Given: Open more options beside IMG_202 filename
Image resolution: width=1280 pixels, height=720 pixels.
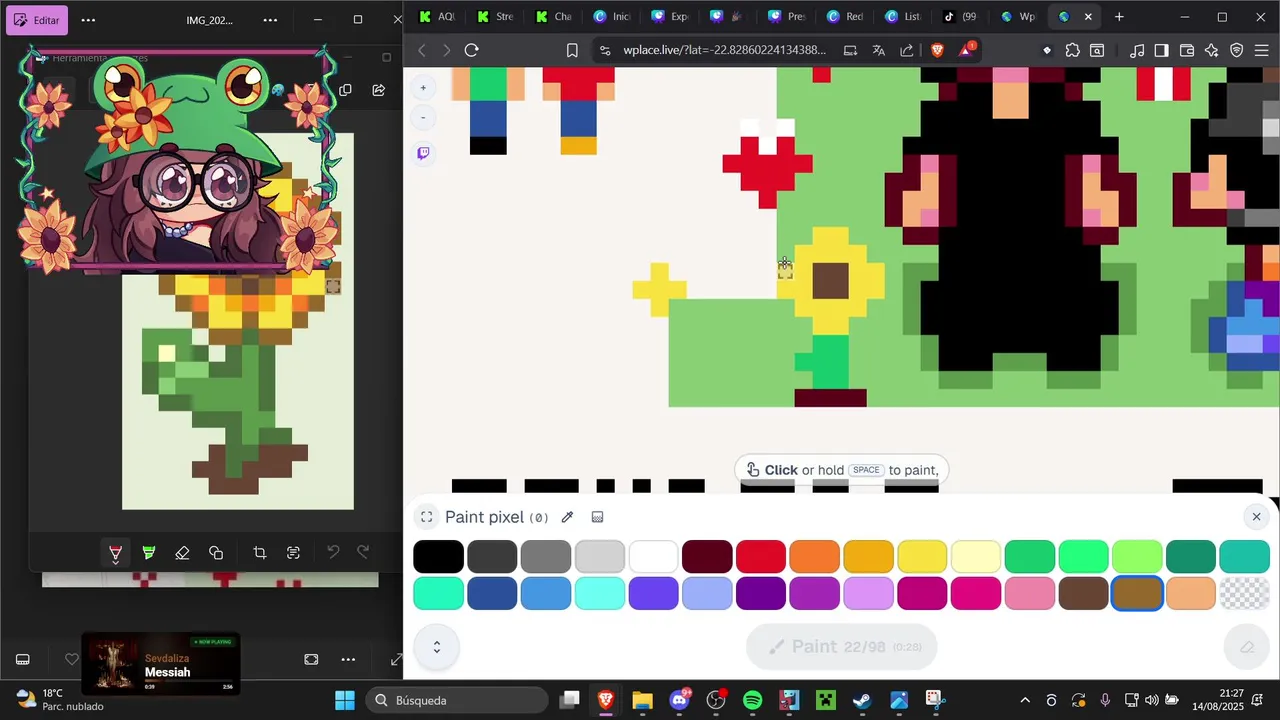Looking at the screenshot, I should tap(270, 20).
